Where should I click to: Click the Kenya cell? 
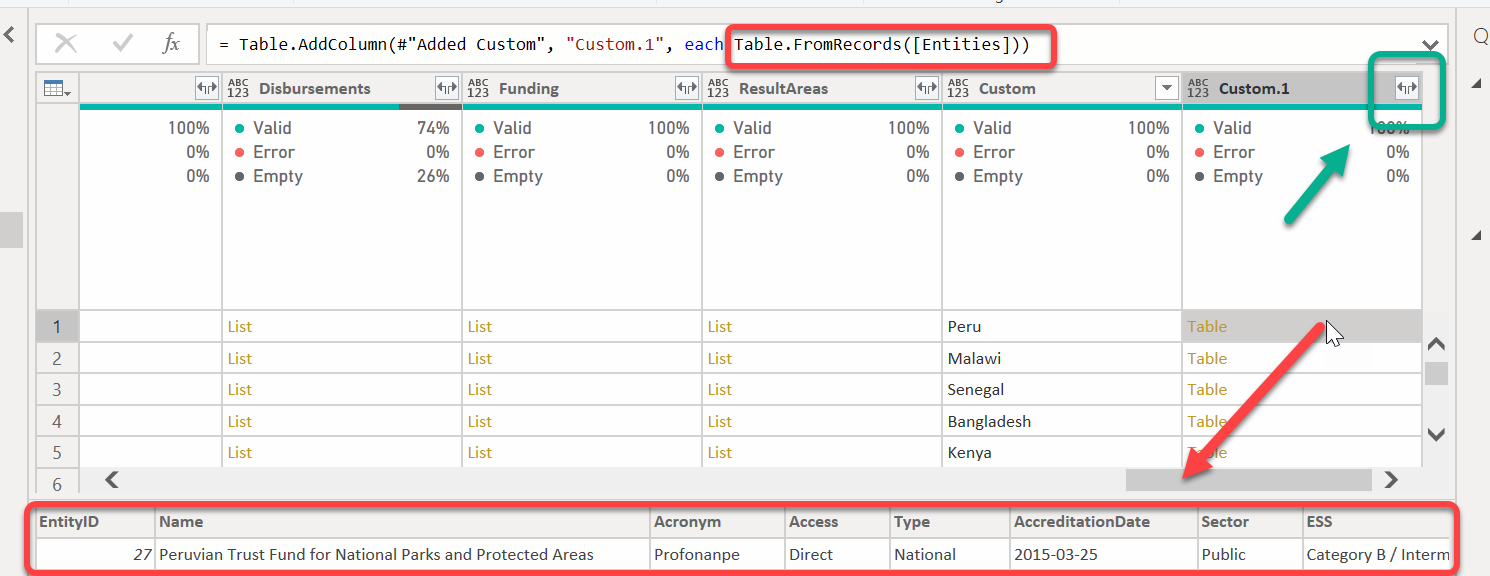point(1062,452)
